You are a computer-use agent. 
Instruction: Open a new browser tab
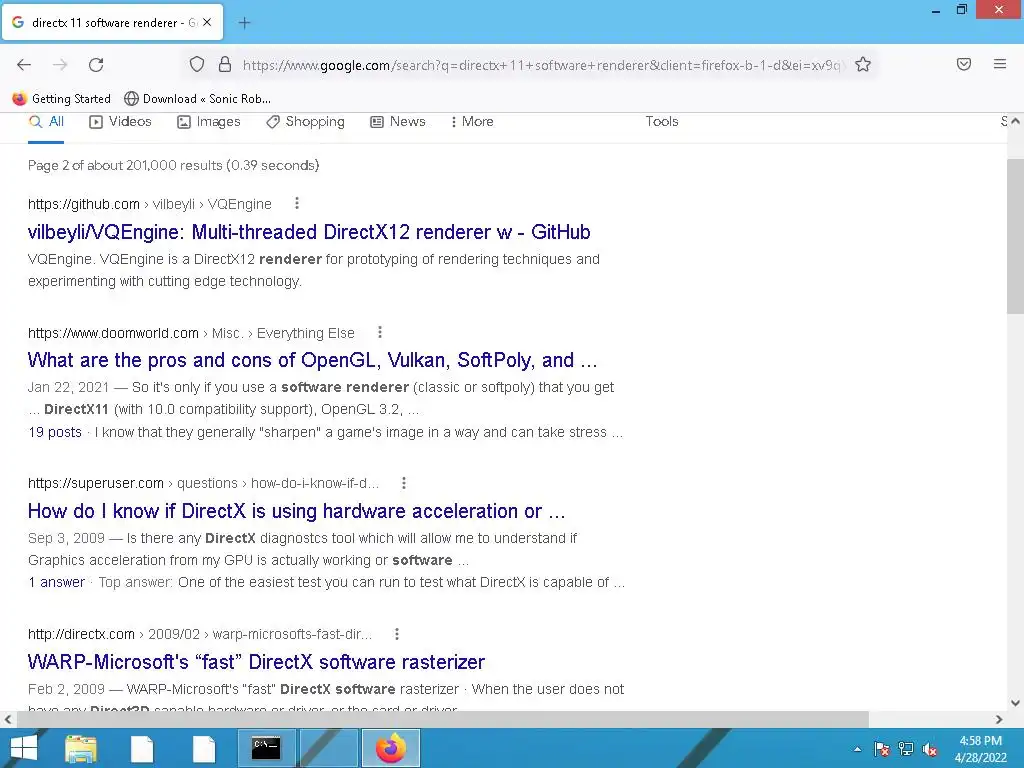click(244, 23)
